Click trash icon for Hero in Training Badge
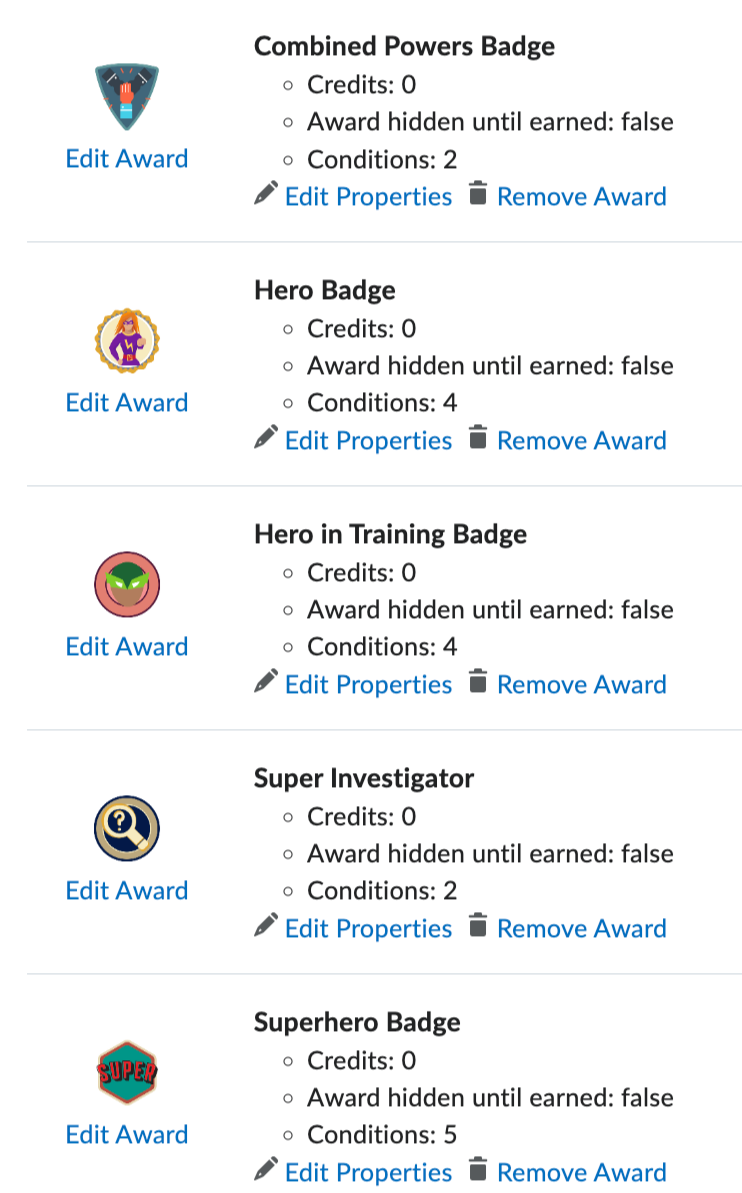 [478, 681]
